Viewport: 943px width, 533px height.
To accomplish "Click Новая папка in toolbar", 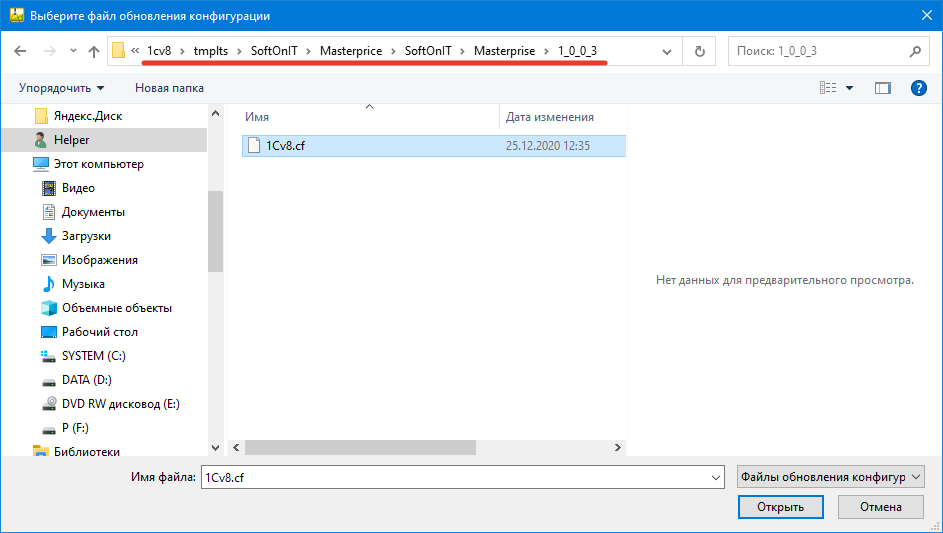I will tap(169, 88).
